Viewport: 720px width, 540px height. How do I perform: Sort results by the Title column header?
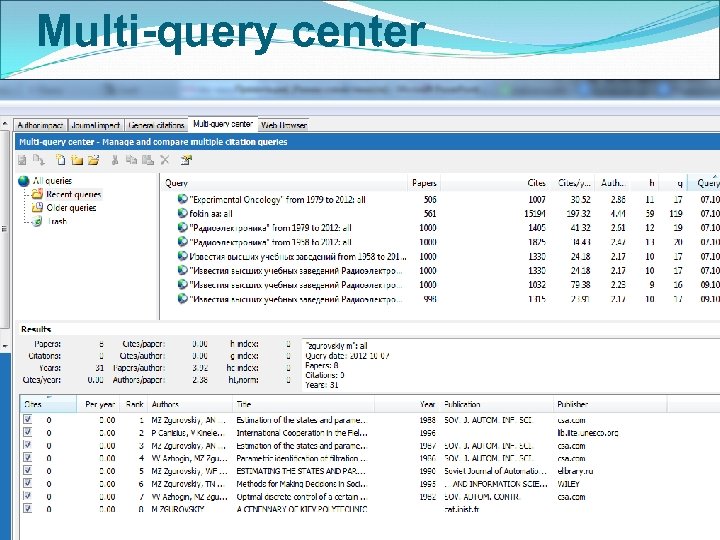click(x=304, y=405)
